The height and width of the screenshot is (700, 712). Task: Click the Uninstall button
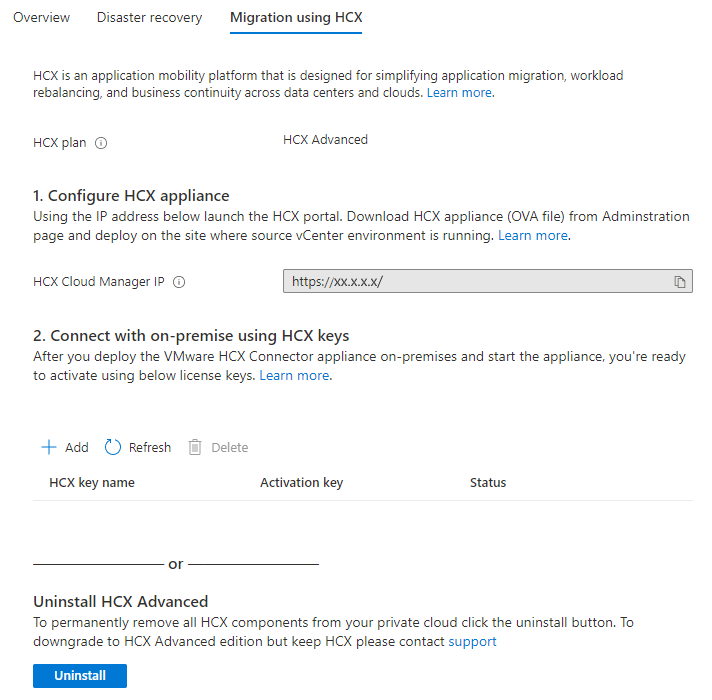80,676
